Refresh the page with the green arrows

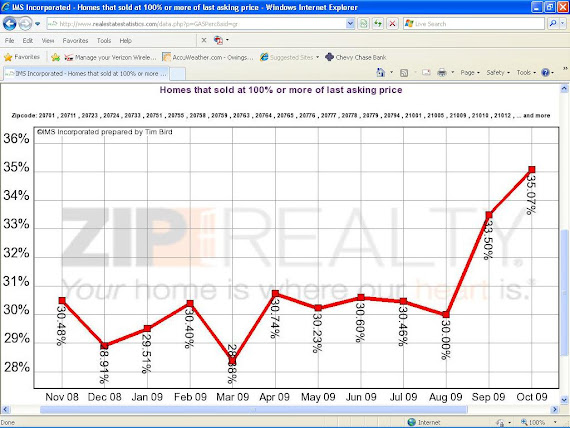tap(378, 24)
